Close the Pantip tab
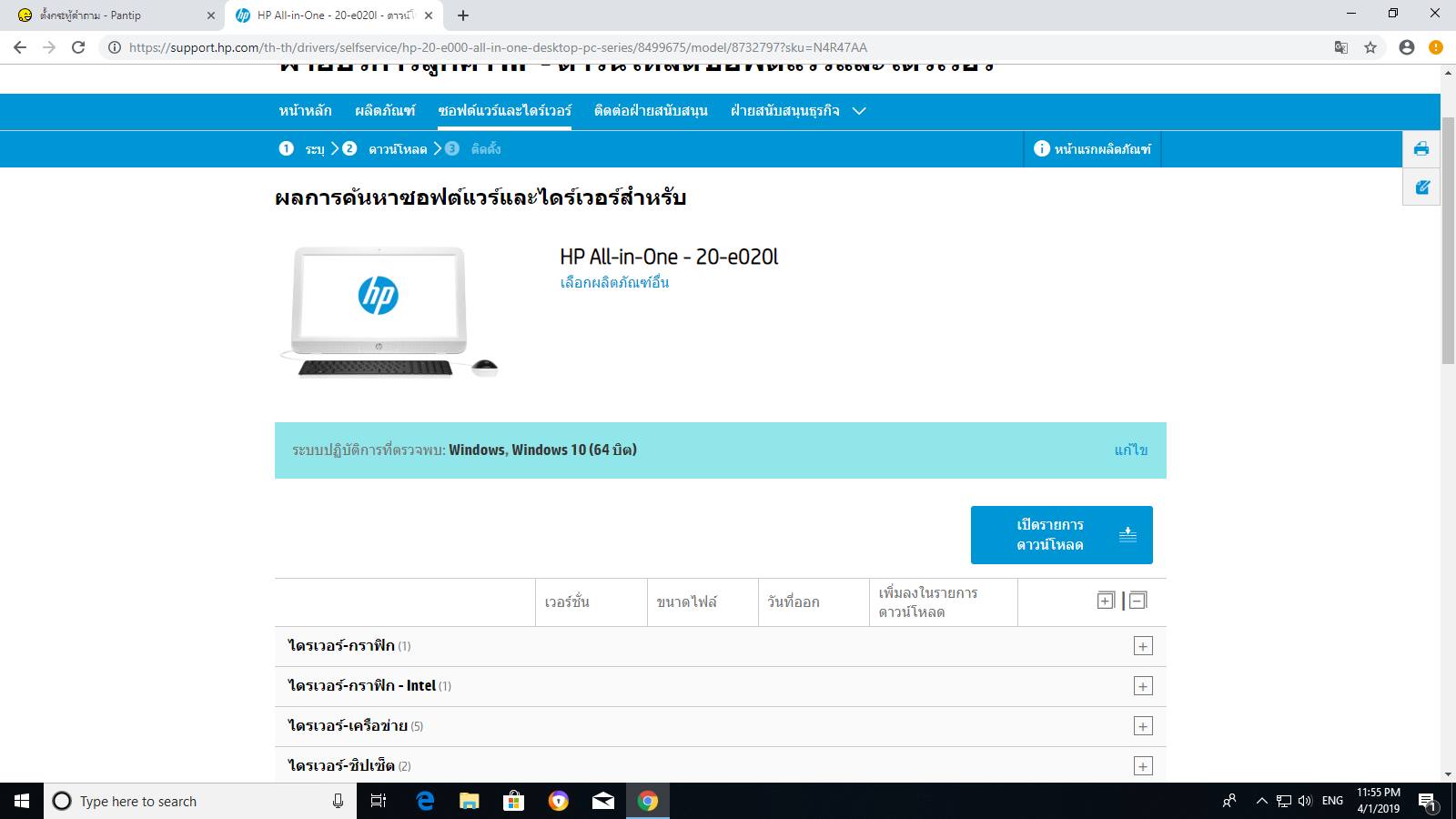 [211, 15]
